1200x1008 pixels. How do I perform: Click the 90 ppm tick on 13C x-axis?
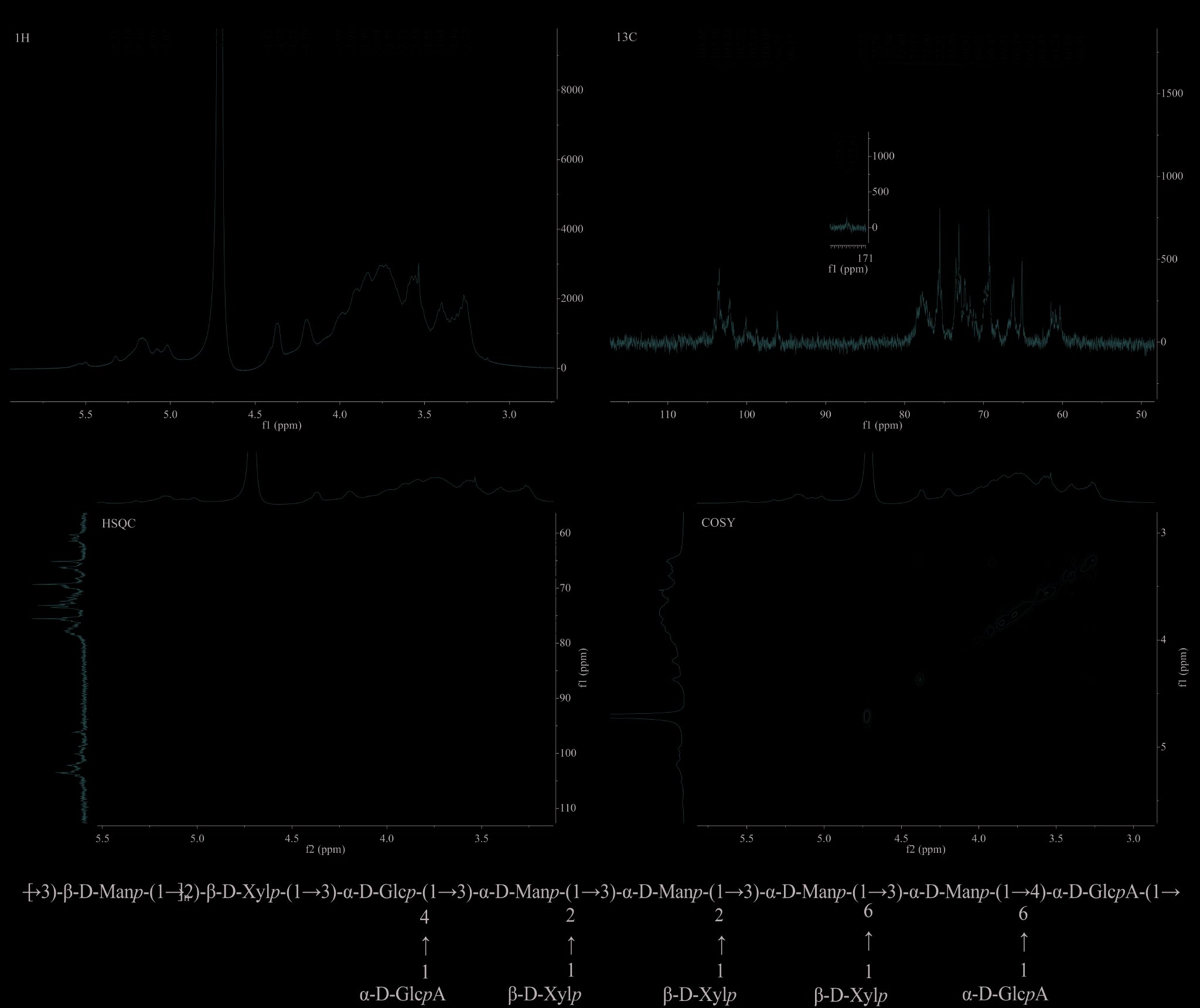point(826,415)
